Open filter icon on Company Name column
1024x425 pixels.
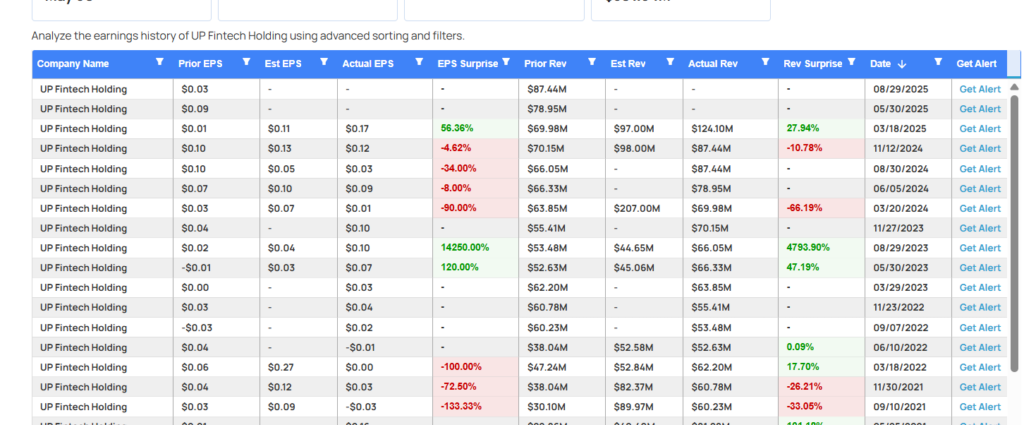click(159, 62)
